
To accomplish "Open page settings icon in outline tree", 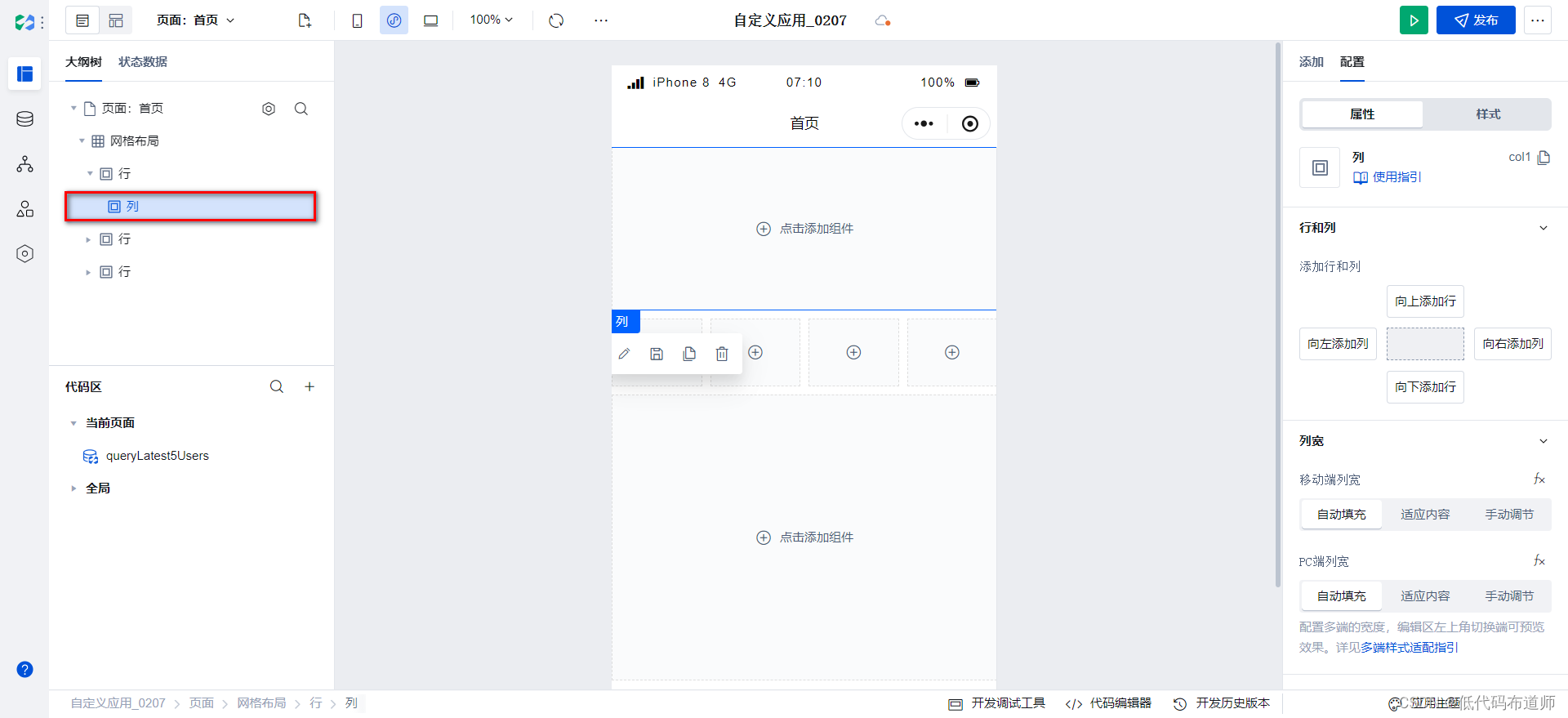I will tap(269, 109).
